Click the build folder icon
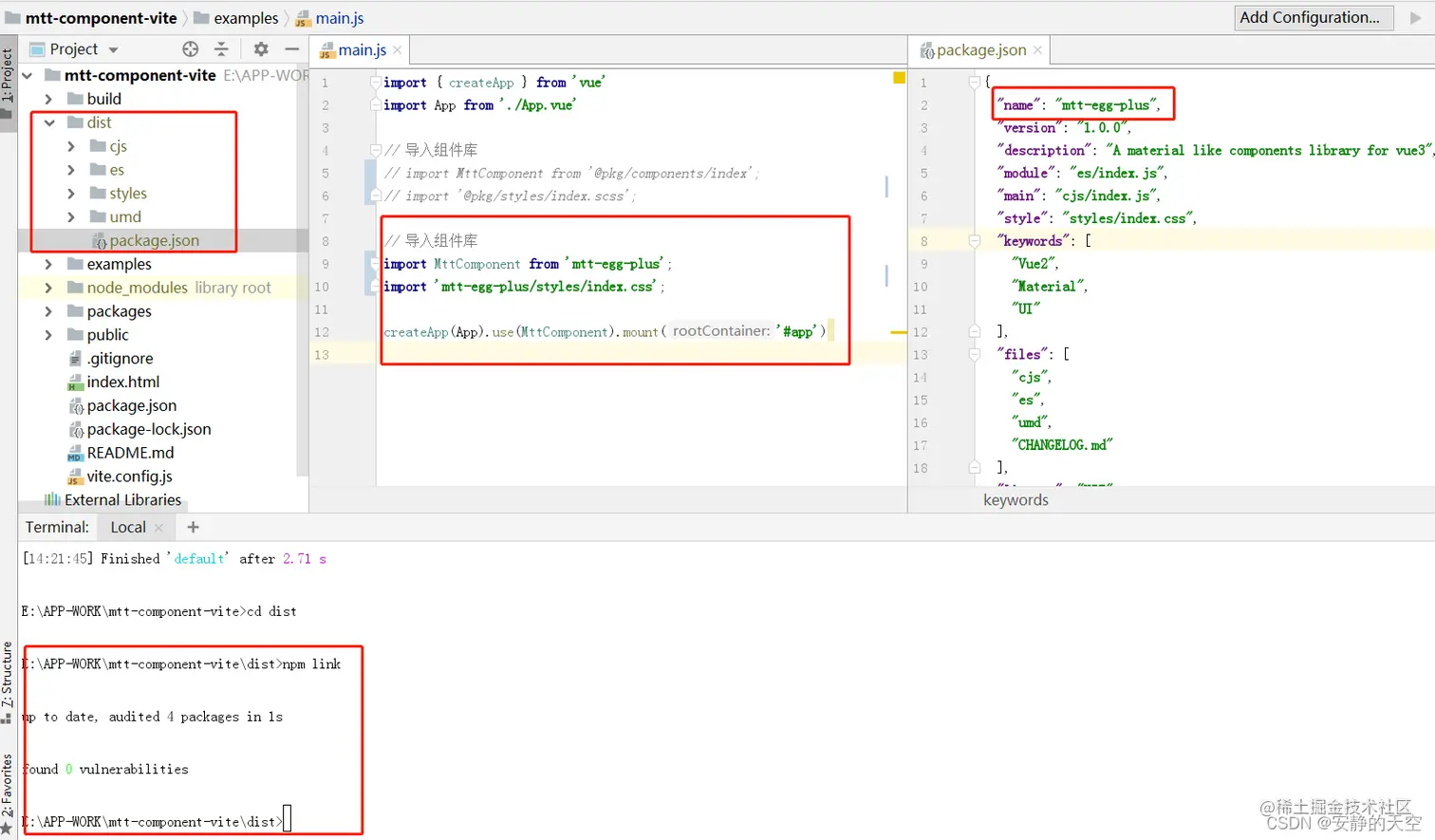 76,99
